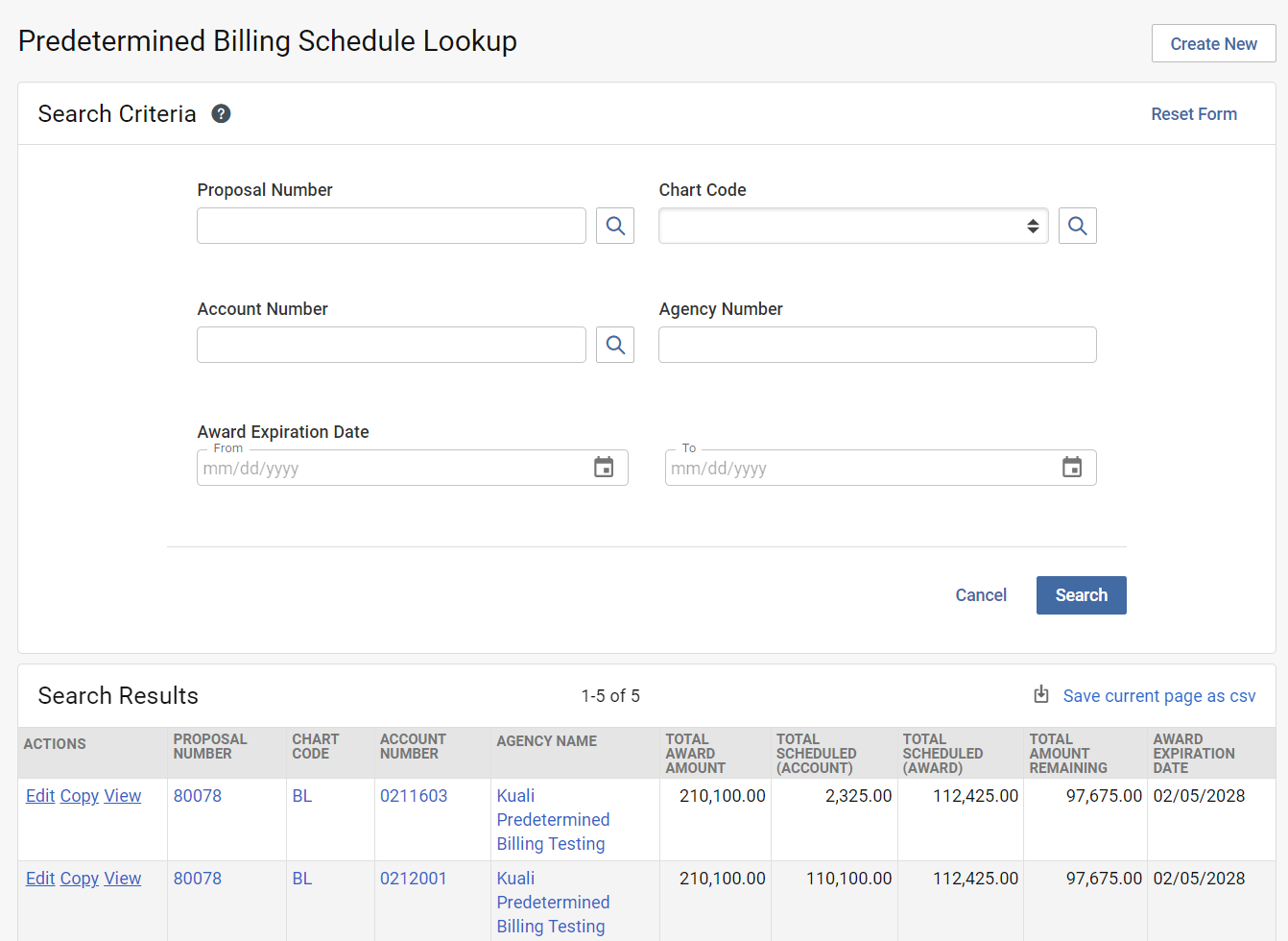Select 210,100.00 award amount in 0212001 row
Screen dimensions: 1288x941
tap(723, 879)
